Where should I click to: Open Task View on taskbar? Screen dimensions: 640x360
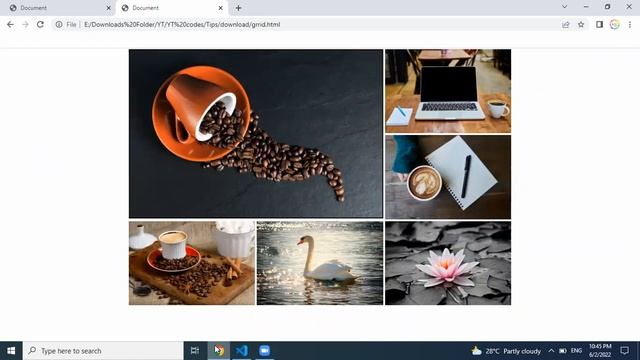tap(195, 351)
